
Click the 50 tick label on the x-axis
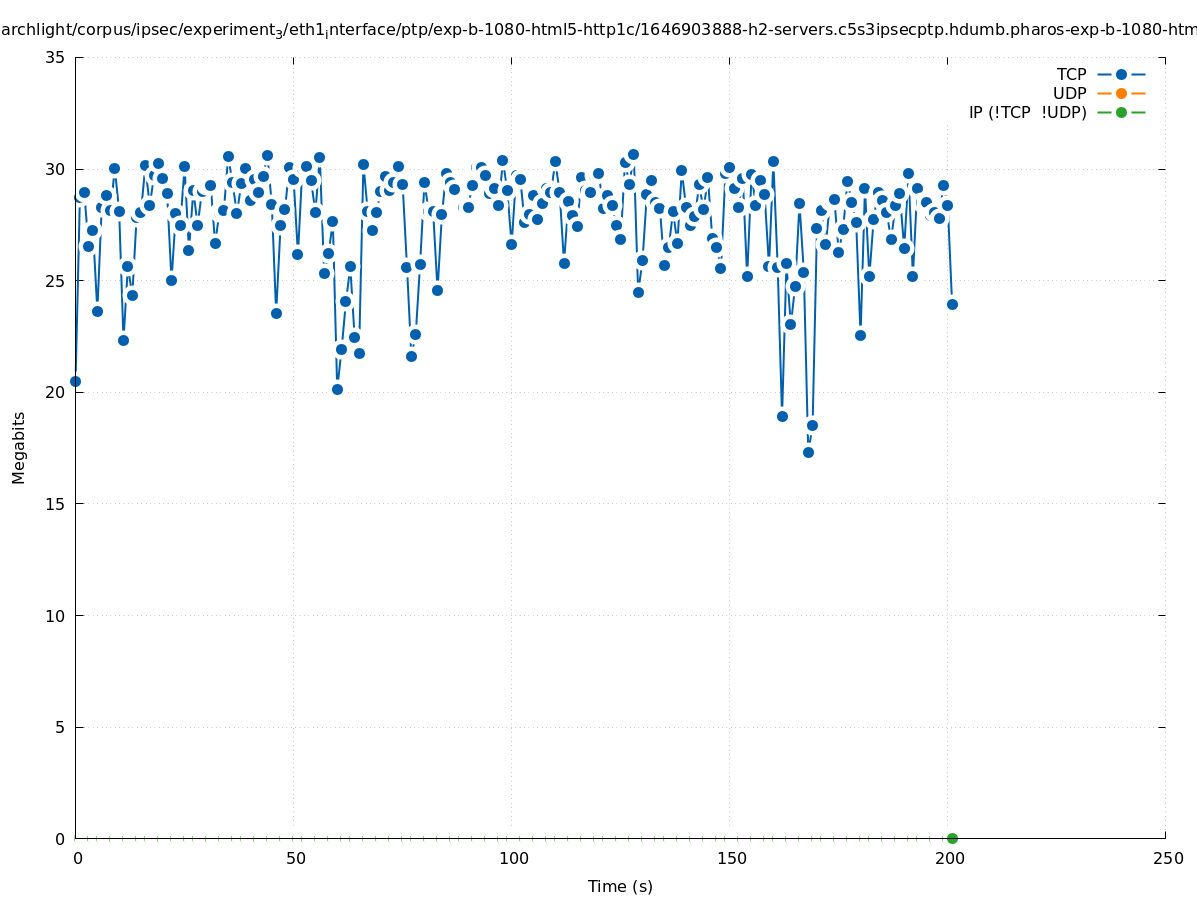click(295, 858)
